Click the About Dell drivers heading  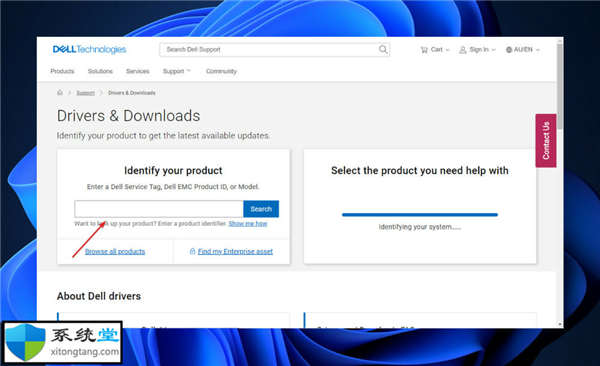(99, 296)
